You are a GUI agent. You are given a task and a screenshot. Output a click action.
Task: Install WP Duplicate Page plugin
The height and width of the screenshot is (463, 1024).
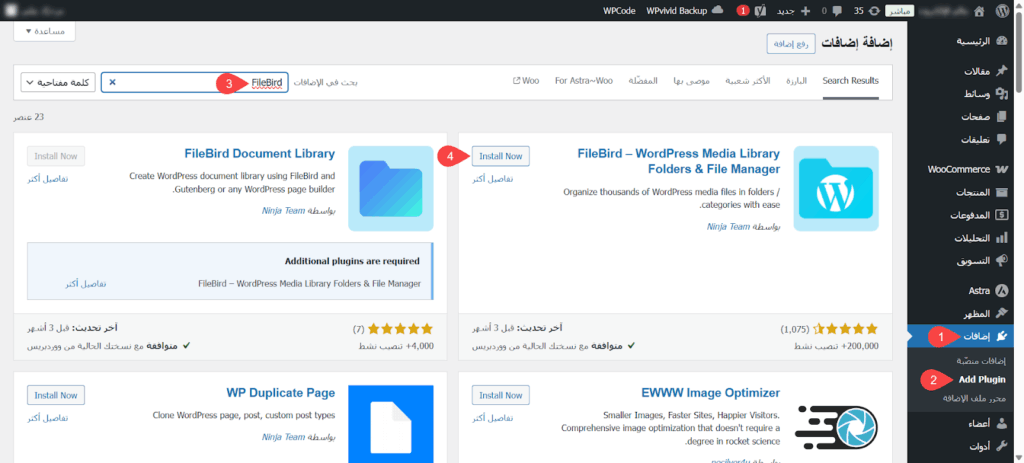[56, 395]
